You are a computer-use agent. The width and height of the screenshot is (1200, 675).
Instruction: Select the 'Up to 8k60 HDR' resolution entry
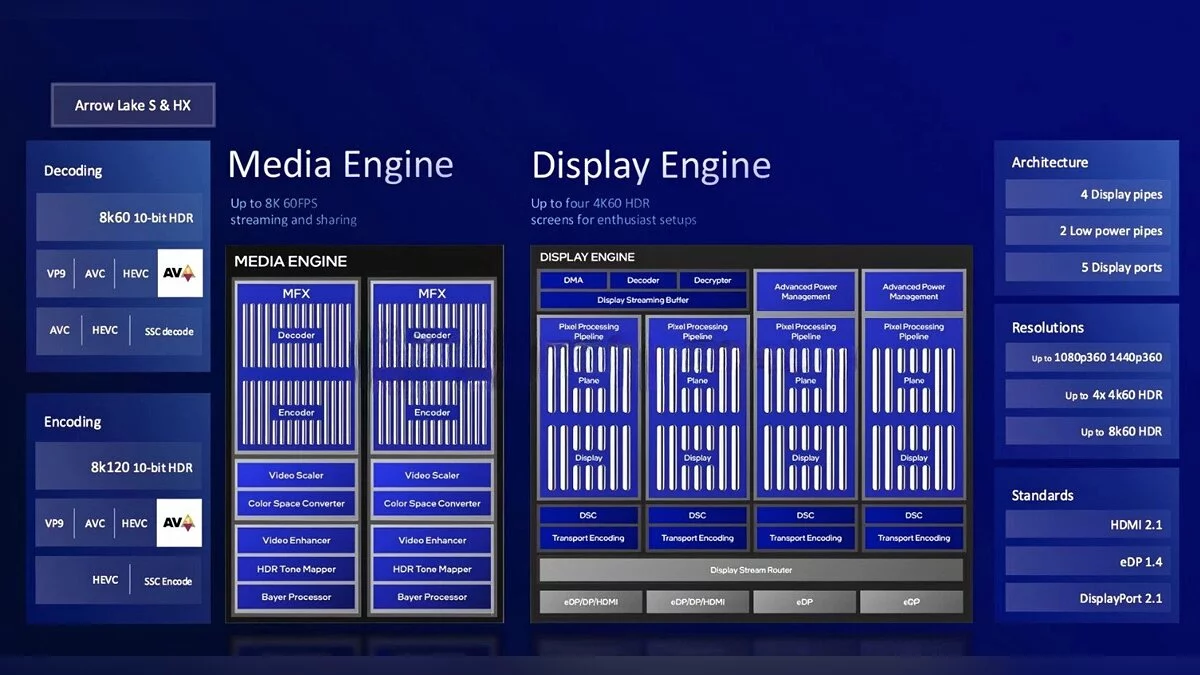coord(1087,432)
